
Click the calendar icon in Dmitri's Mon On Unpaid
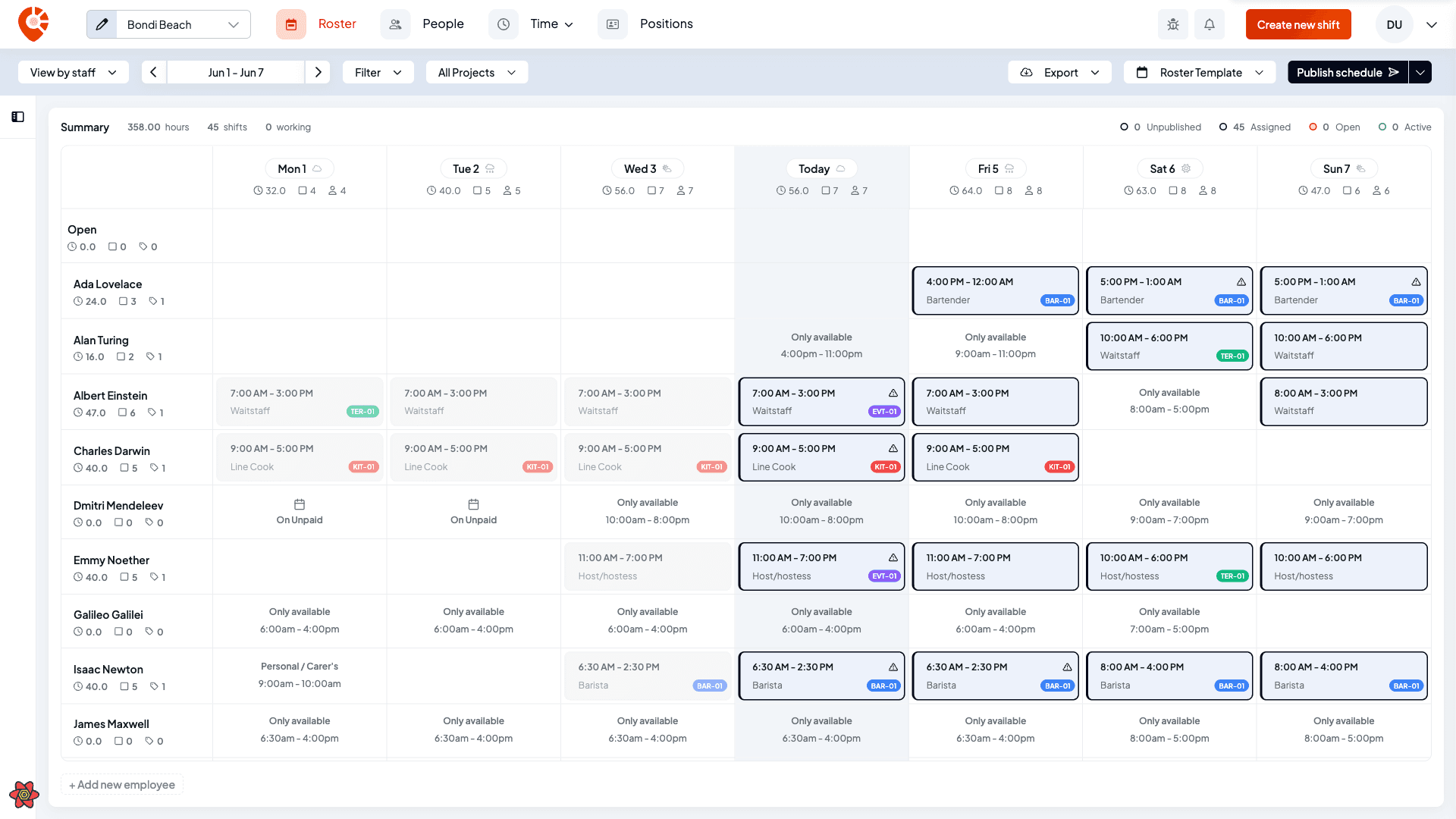[300, 504]
